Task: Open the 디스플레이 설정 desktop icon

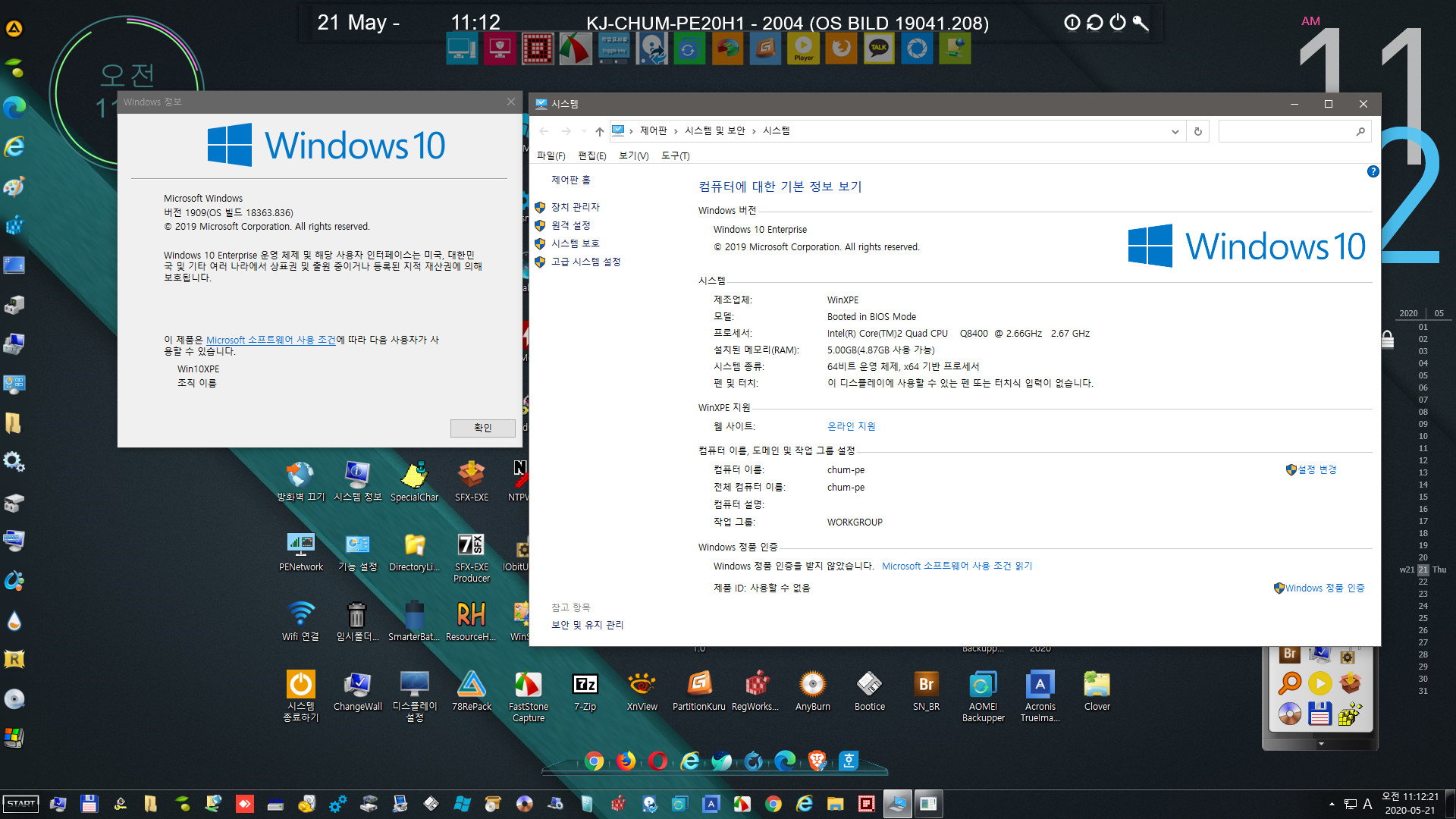Action: (x=415, y=696)
